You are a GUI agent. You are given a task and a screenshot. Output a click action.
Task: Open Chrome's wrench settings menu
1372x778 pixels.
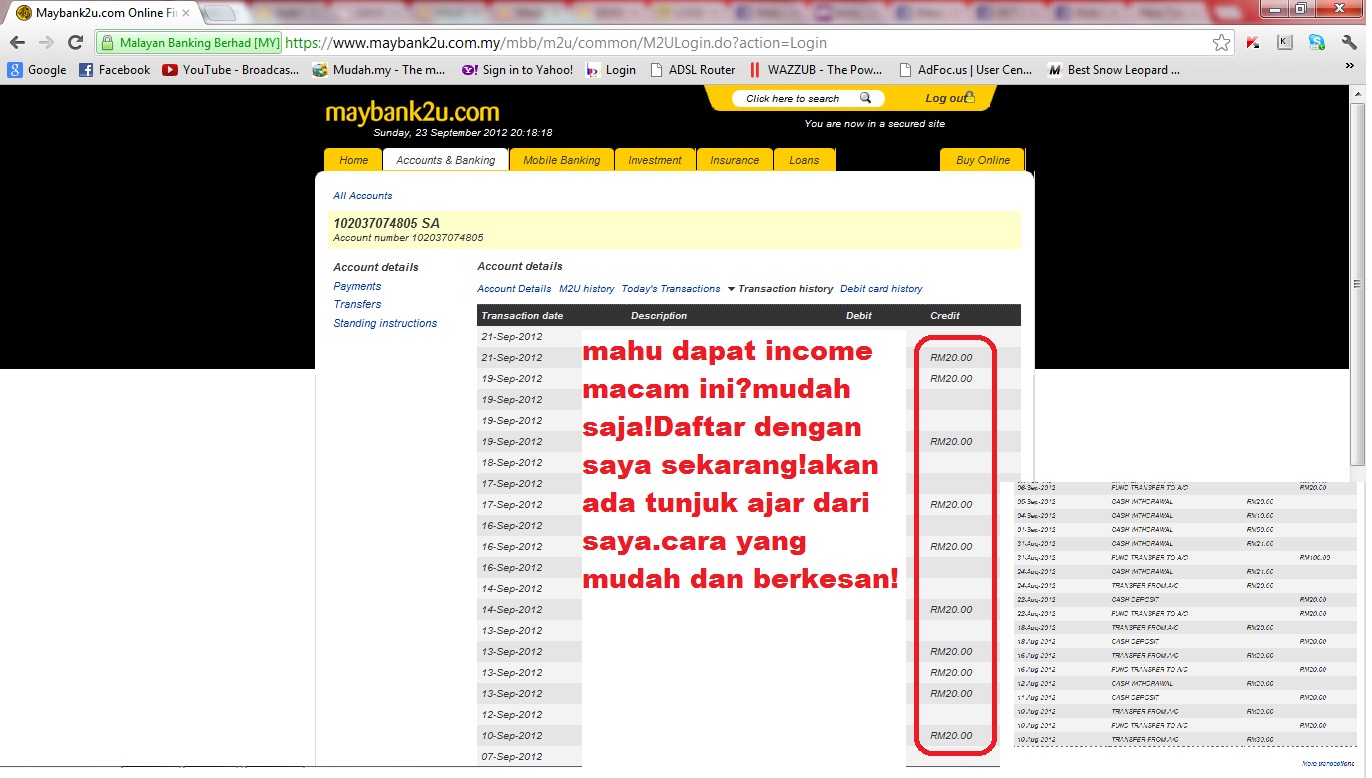[x=1349, y=42]
